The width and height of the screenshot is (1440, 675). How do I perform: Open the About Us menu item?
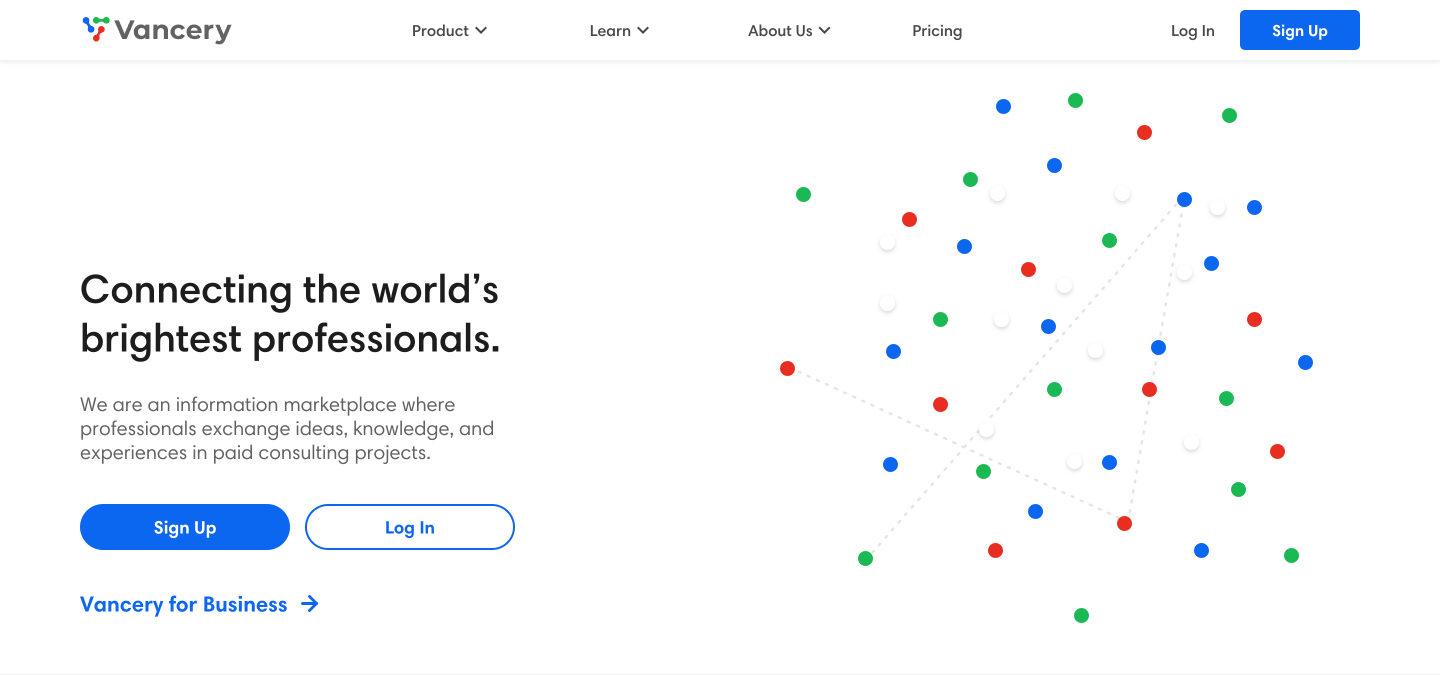click(780, 31)
